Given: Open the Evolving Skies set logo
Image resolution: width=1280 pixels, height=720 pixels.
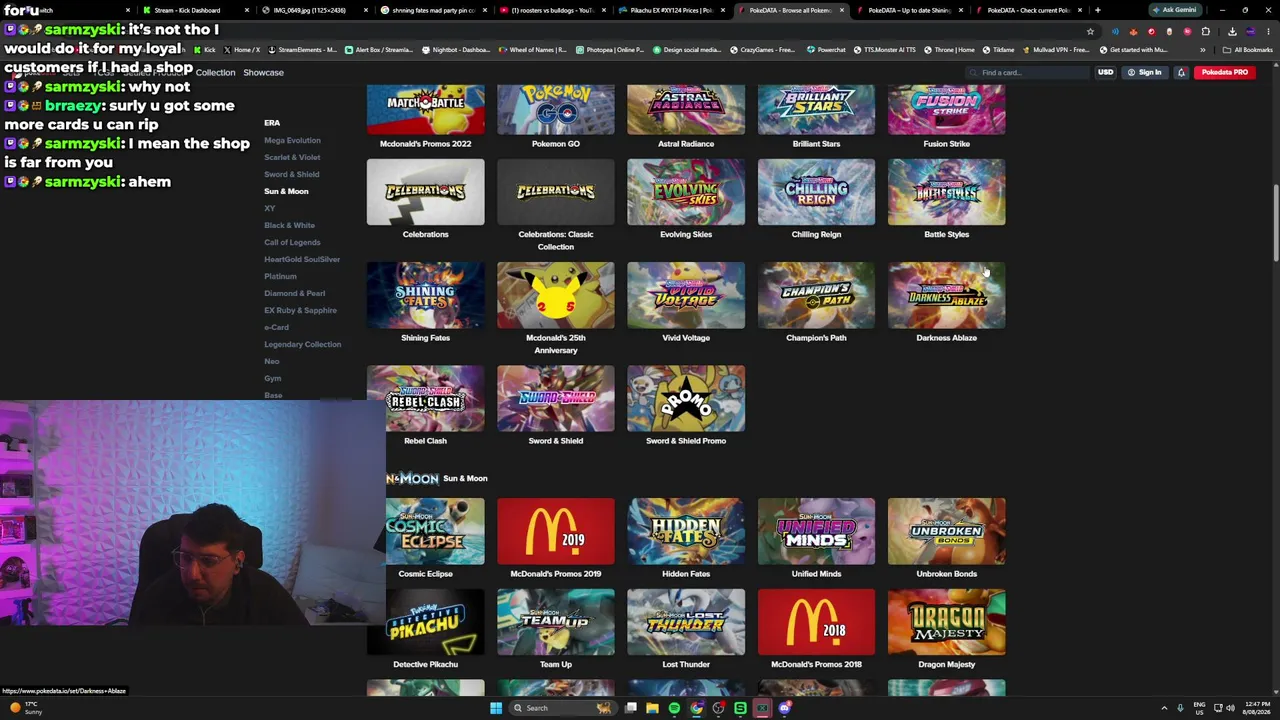Looking at the screenshot, I should point(686,192).
